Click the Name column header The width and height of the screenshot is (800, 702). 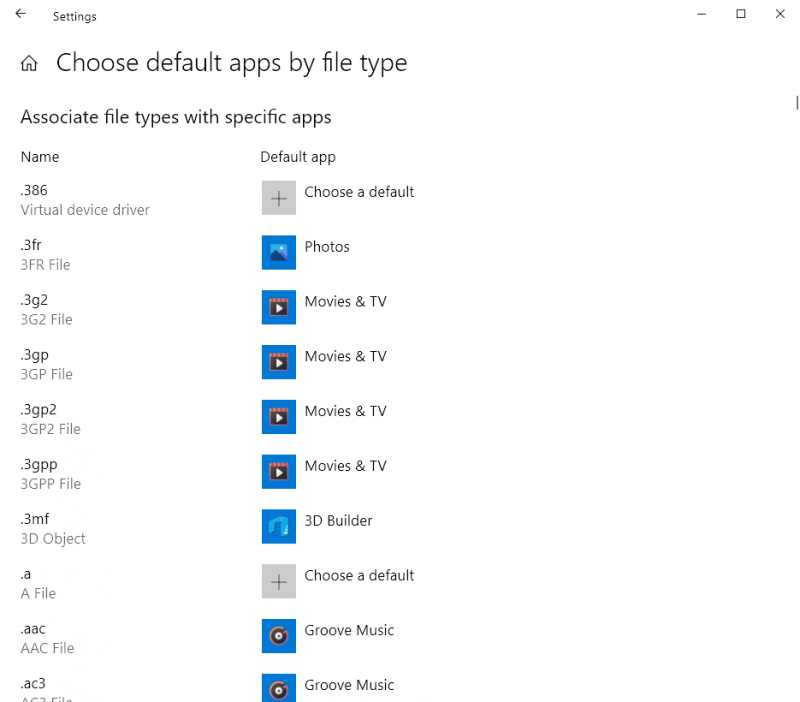tap(40, 157)
